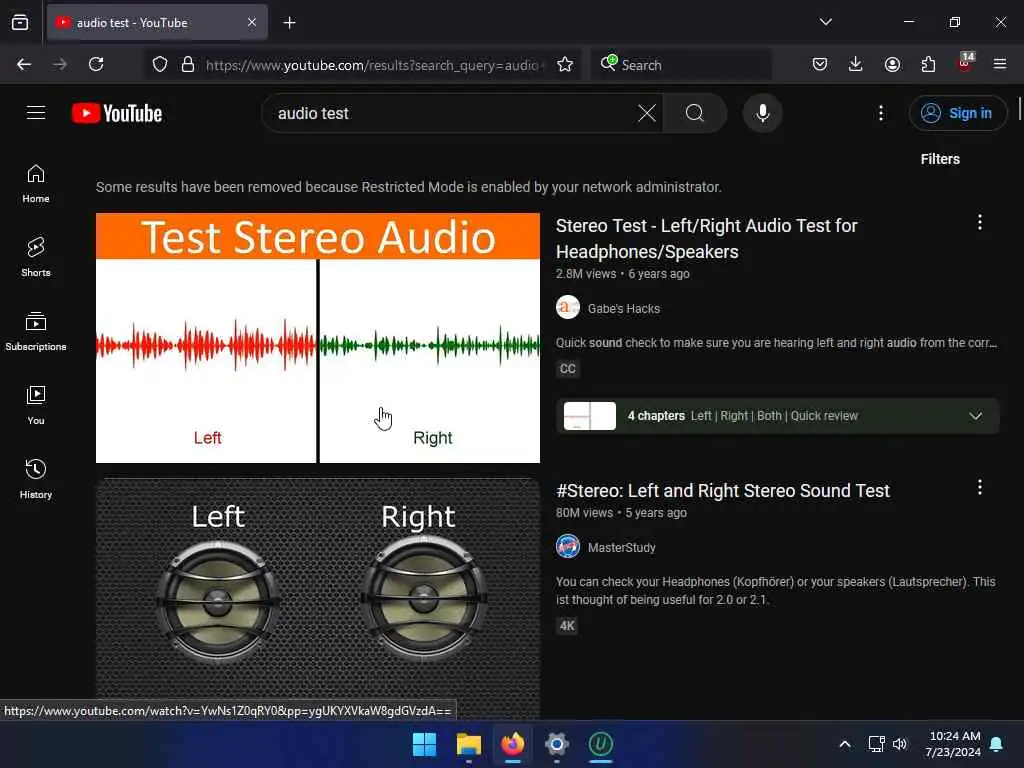Open the Filters option
The width and height of the screenshot is (1024, 768).
pyautogui.click(x=940, y=159)
